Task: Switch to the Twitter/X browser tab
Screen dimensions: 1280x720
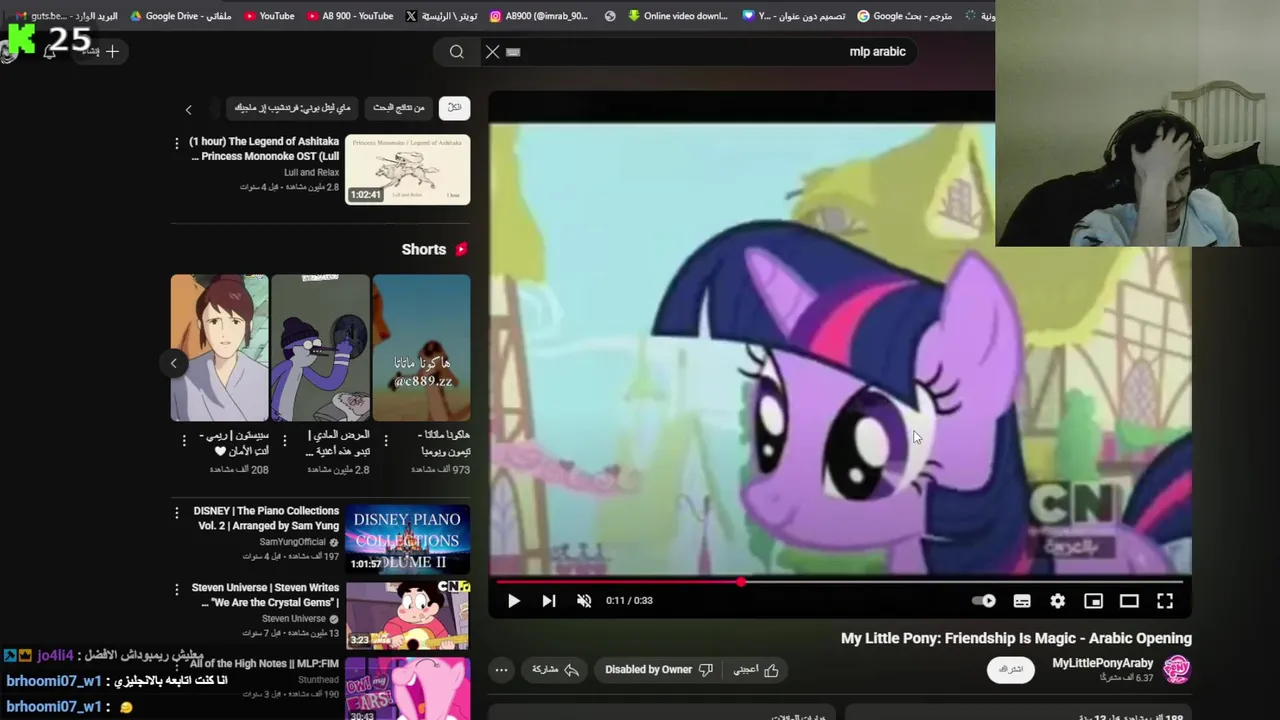Action: 442,16
